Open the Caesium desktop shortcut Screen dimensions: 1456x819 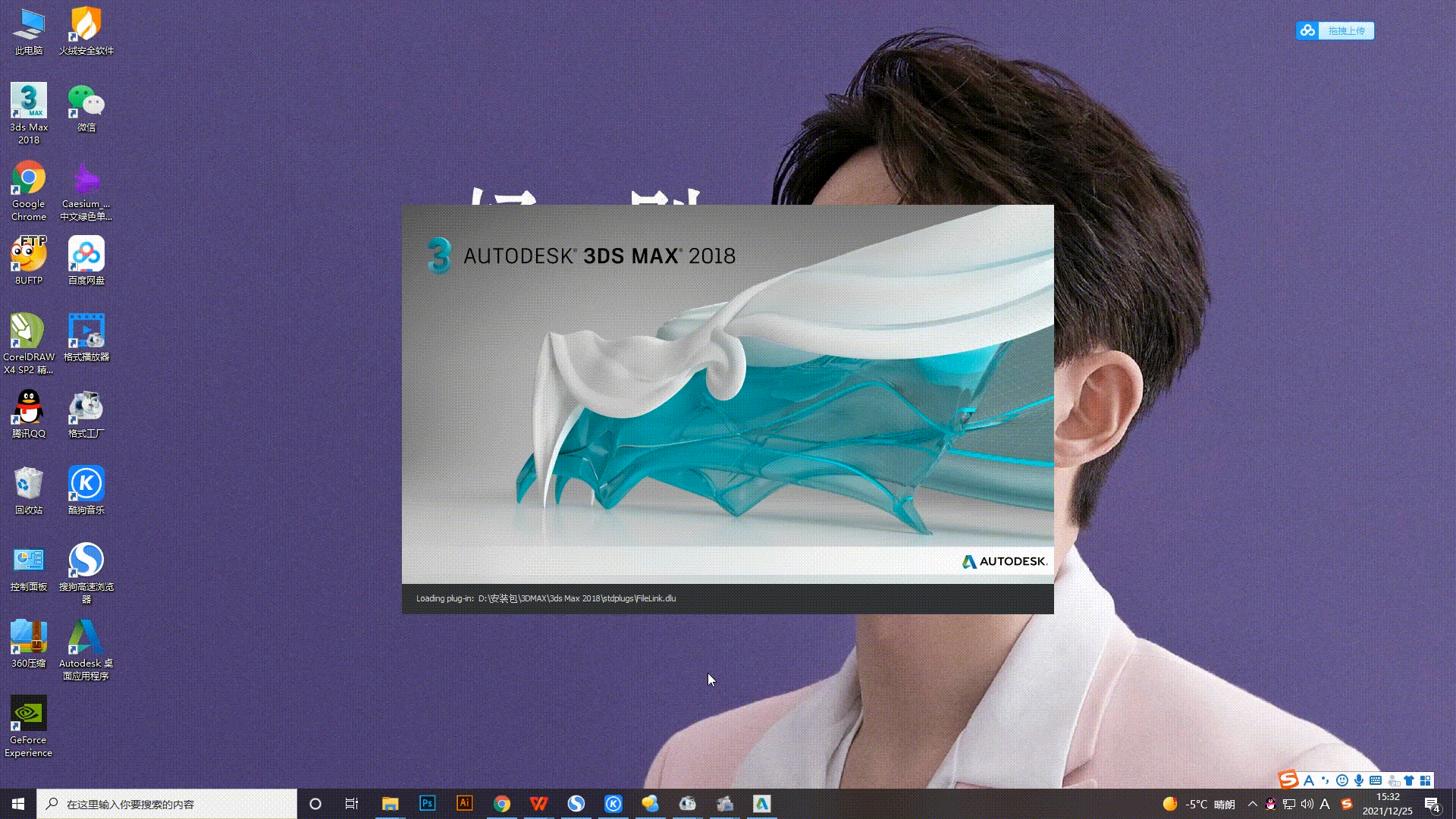[86, 190]
